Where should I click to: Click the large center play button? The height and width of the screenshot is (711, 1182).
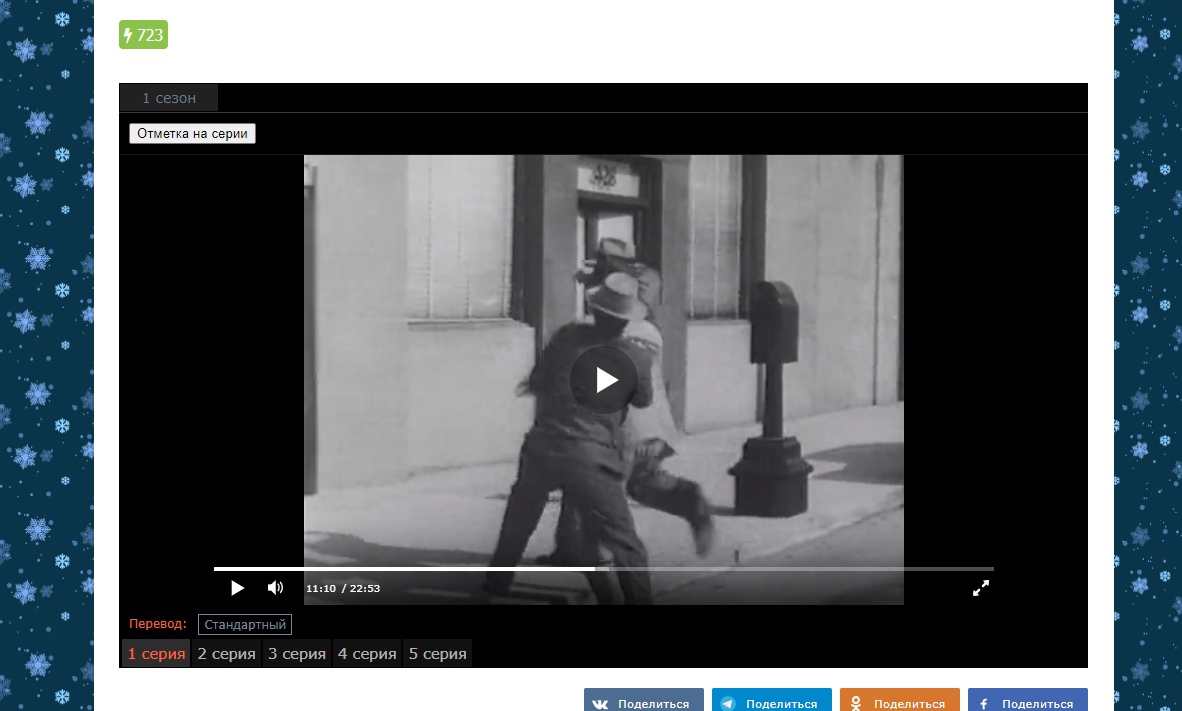click(604, 379)
